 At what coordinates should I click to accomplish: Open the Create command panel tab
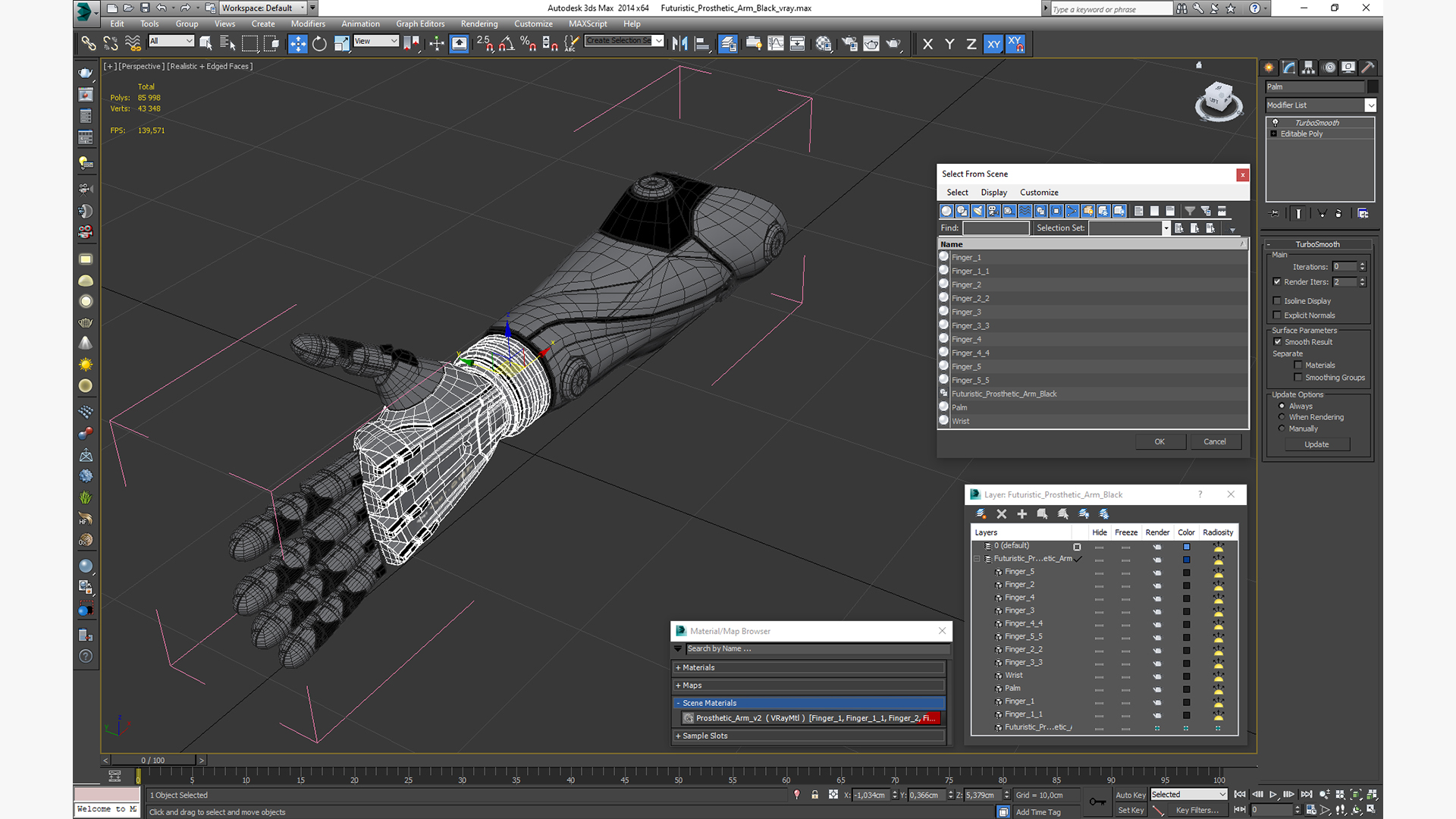click(1269, 67)
